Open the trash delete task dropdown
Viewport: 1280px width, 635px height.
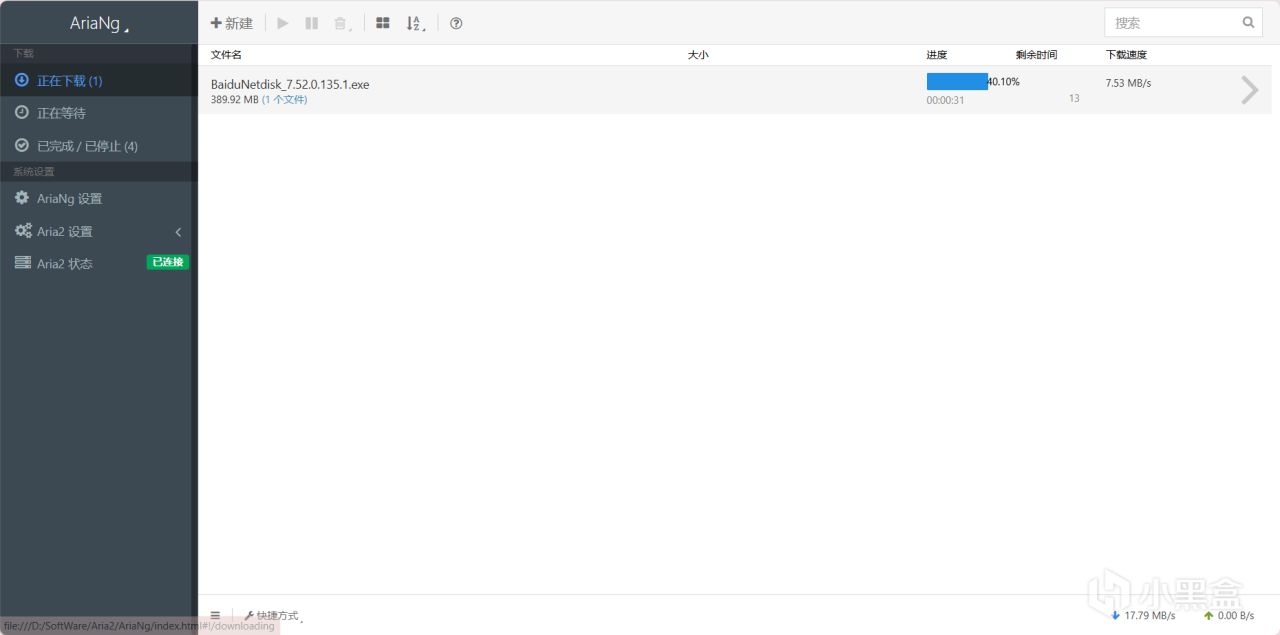coord(342,23)
